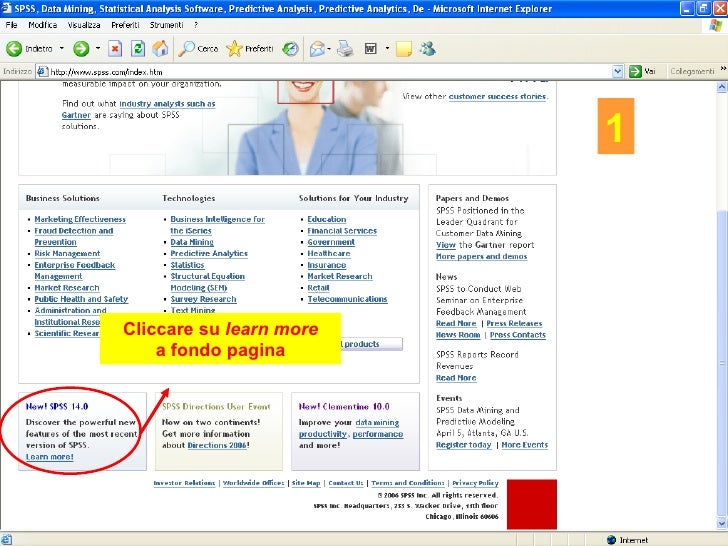Open the customer success stories link

pos(497,96)
